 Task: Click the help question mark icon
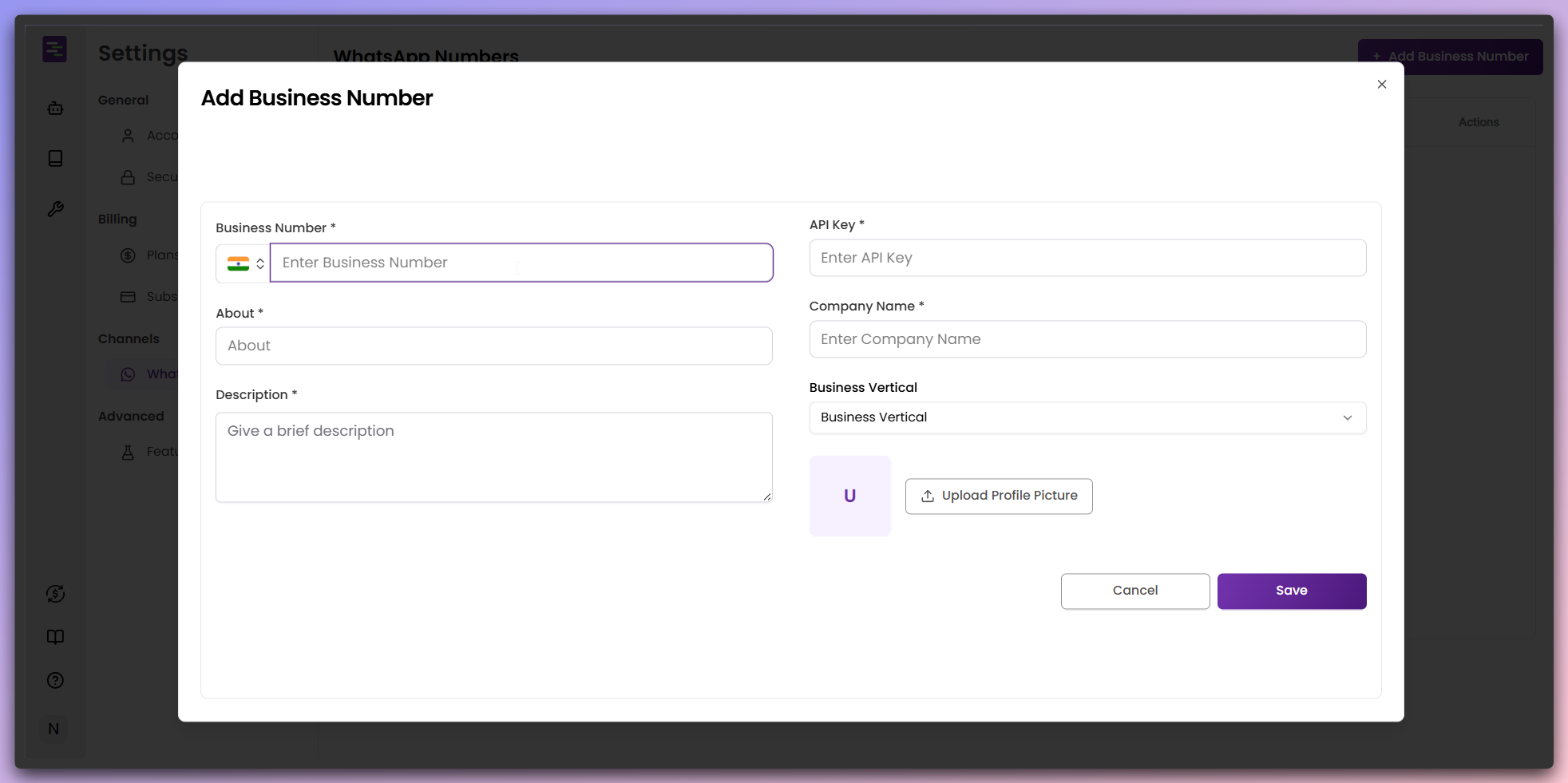click(x=55, y=680)
